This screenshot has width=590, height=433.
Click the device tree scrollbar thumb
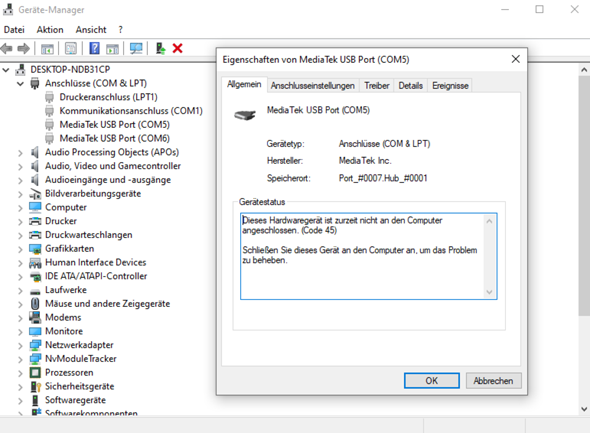coord(584,196)
